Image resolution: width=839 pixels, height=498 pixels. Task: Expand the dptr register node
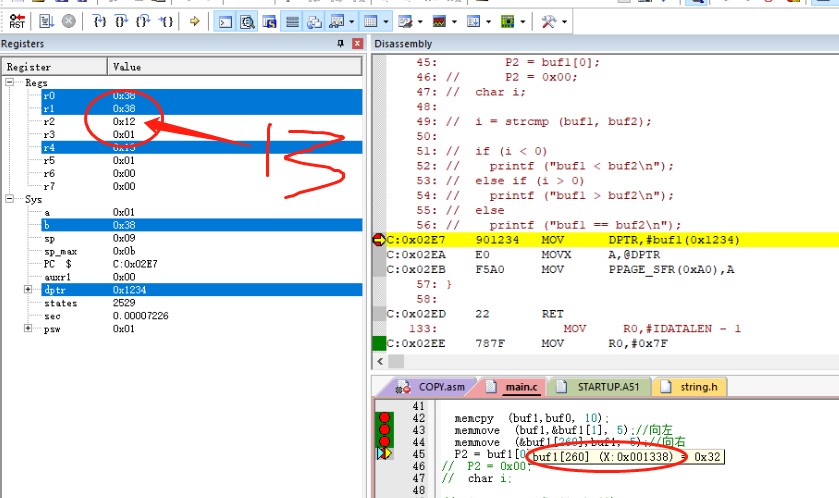pos(28,289)
